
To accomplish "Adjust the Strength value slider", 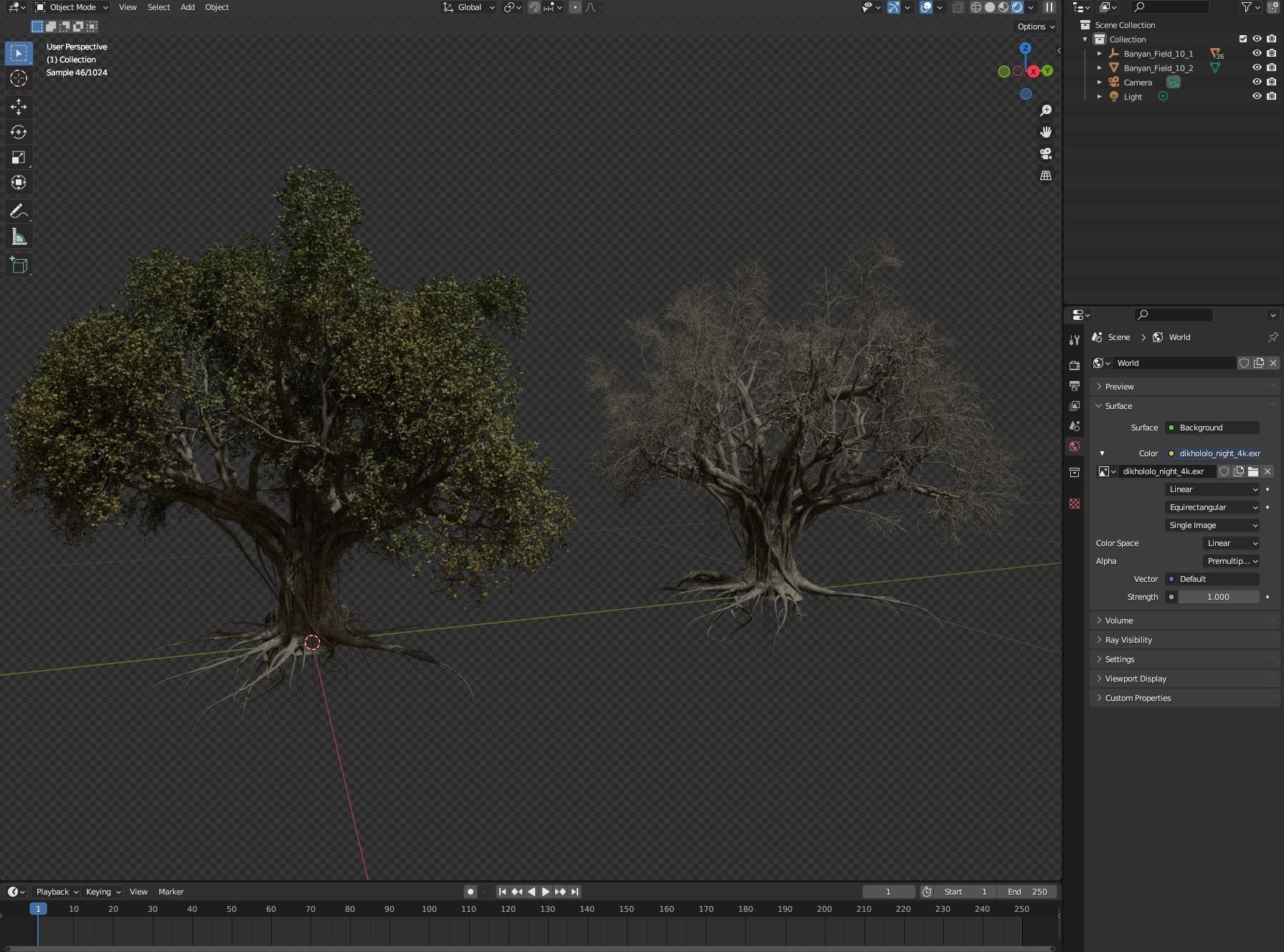I will (1218, 597).
